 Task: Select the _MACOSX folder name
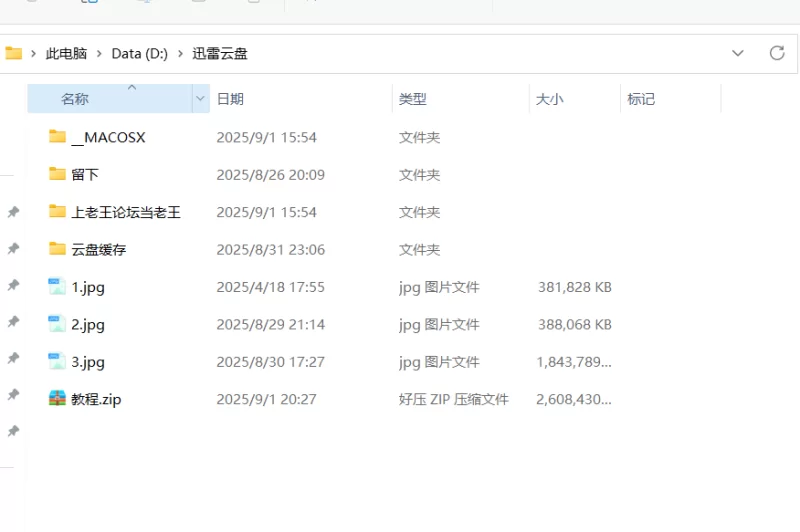coord(109,137)
